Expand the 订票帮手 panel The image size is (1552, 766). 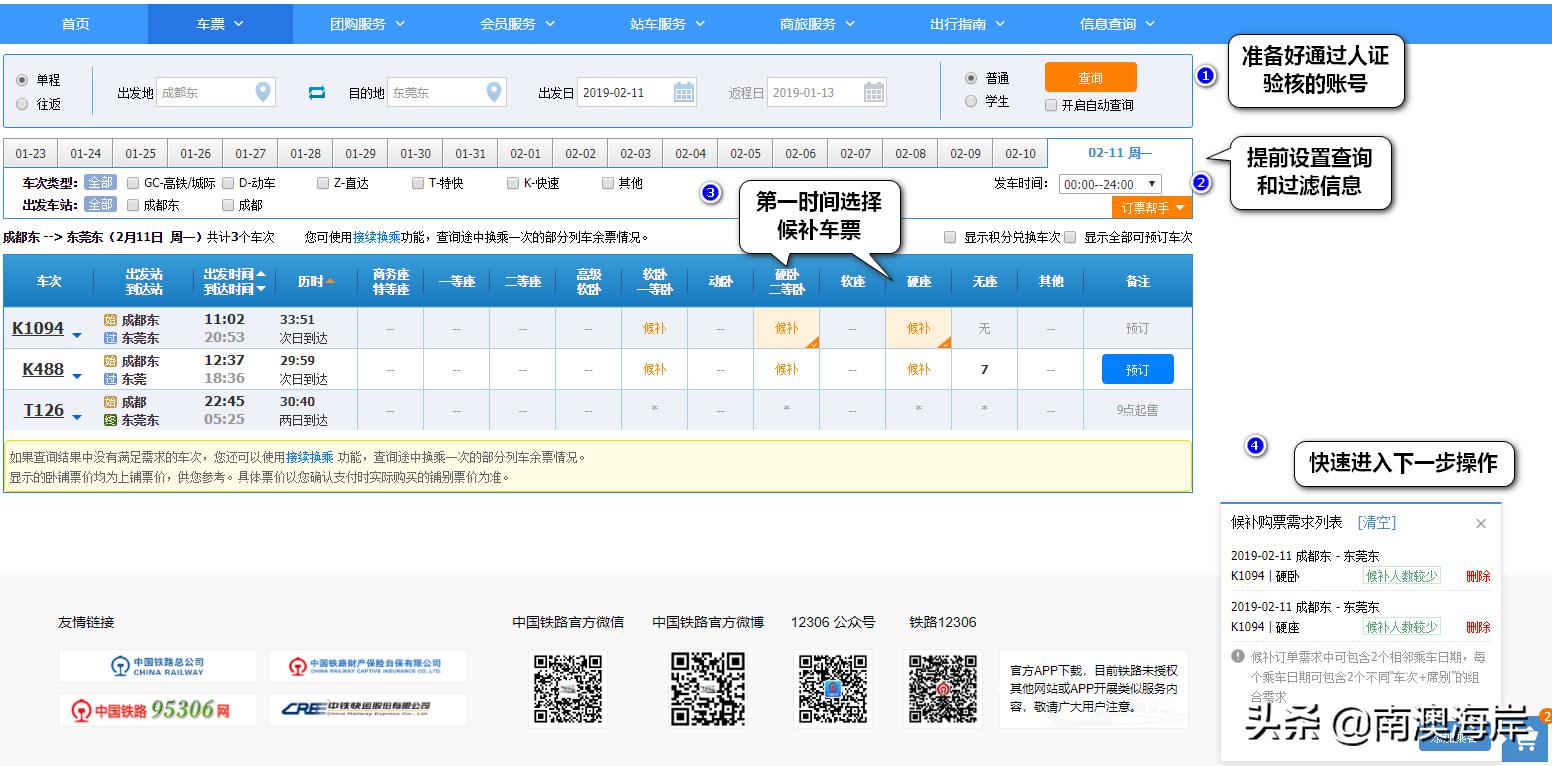click(x=1152, y=207)
